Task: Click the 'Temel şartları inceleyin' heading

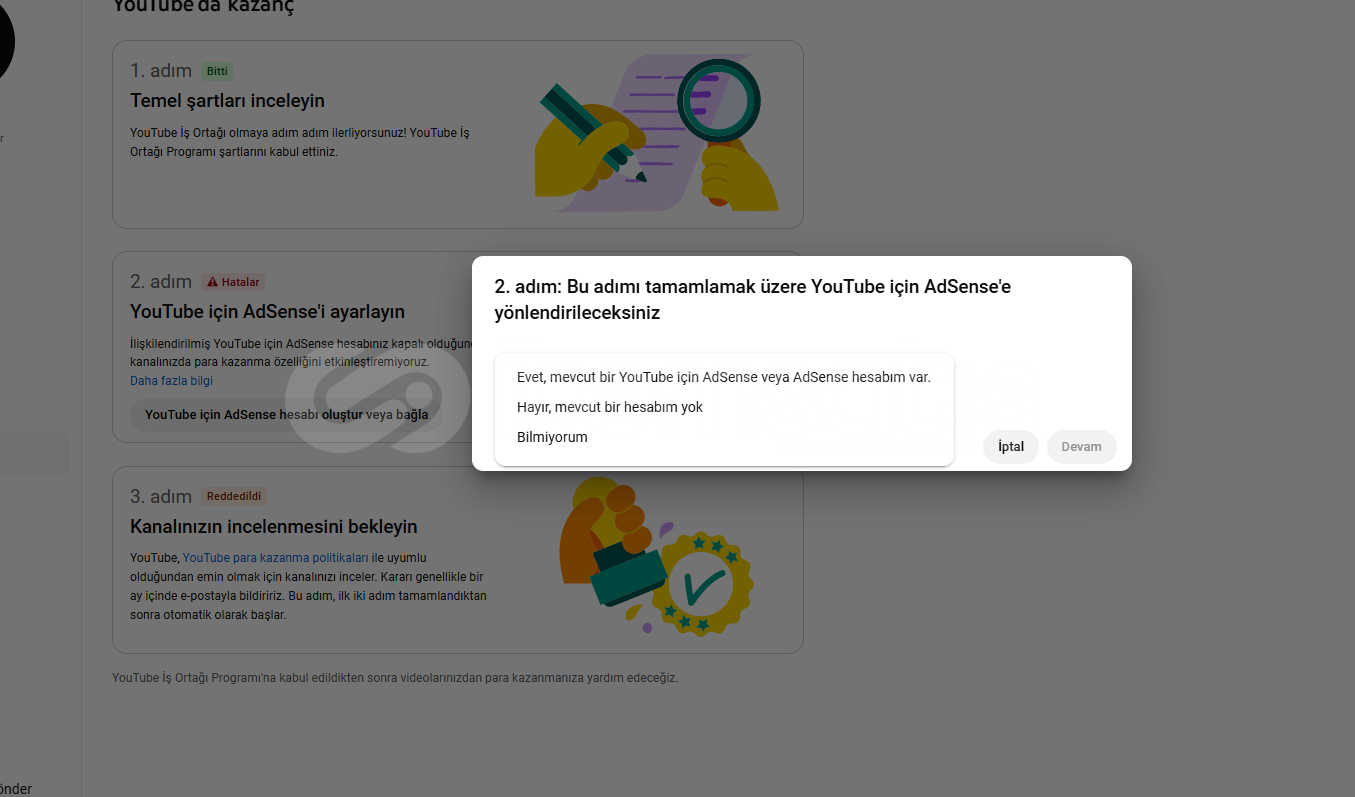Action: click(x=227, y=101)
